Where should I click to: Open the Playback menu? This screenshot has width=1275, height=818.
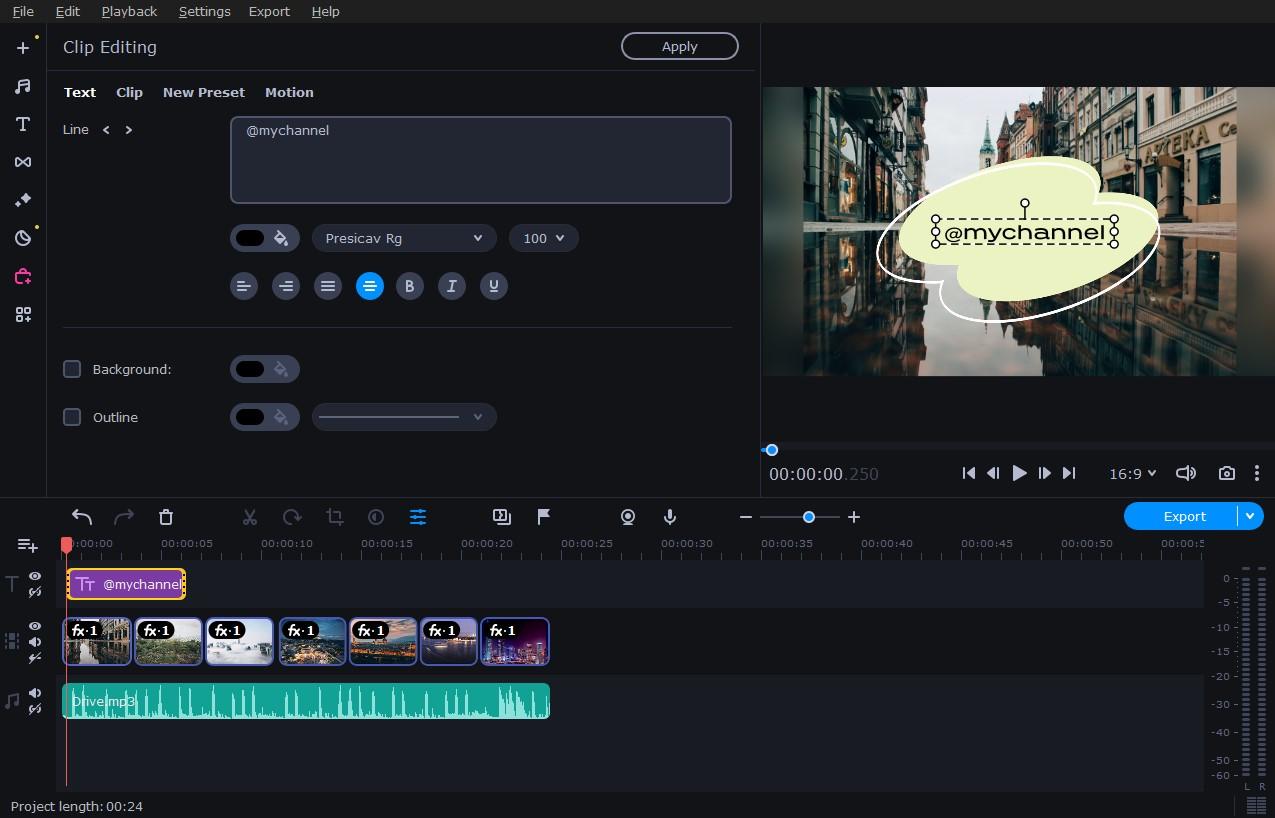click(129, 11)
